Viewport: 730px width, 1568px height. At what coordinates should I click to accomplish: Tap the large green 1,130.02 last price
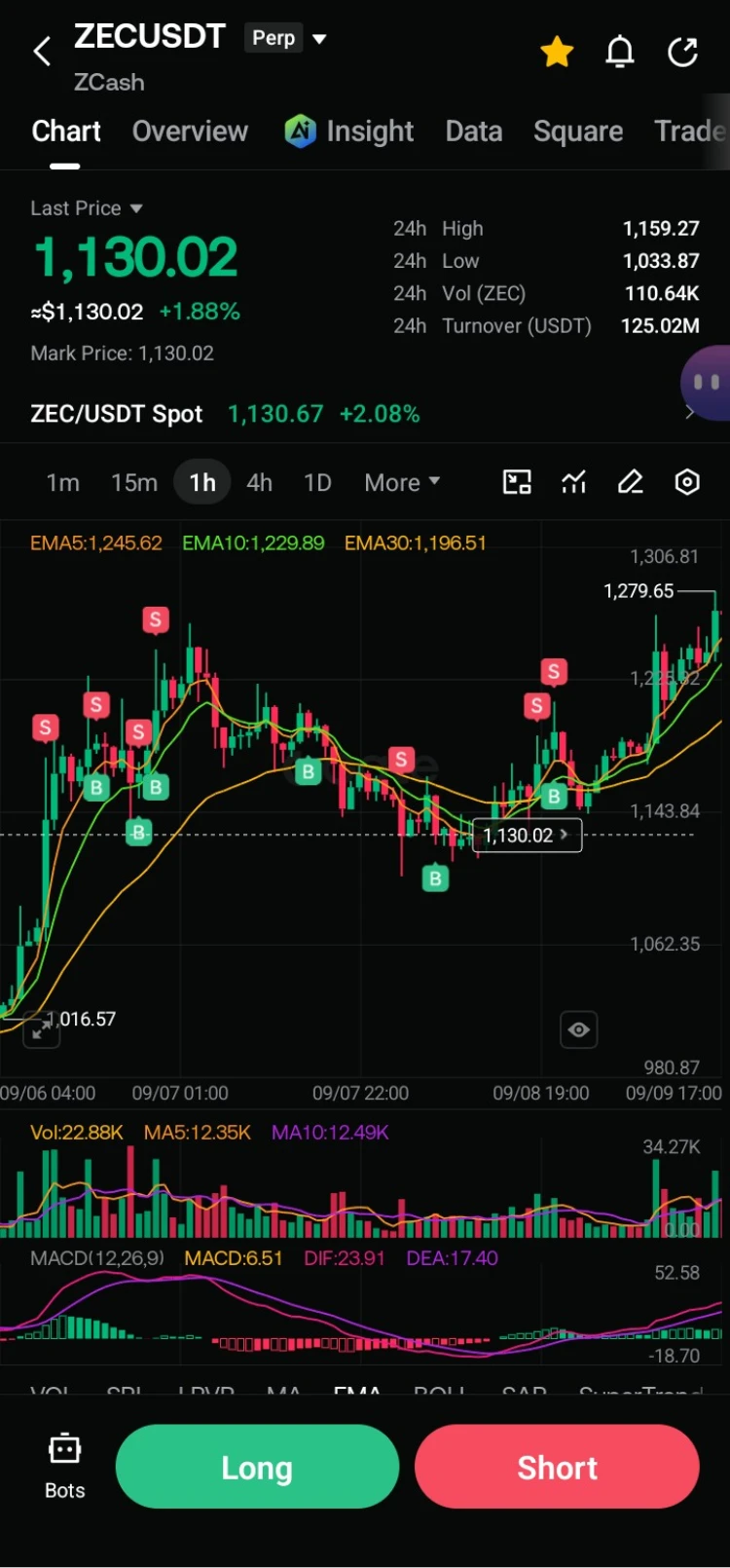click(135, 257)
